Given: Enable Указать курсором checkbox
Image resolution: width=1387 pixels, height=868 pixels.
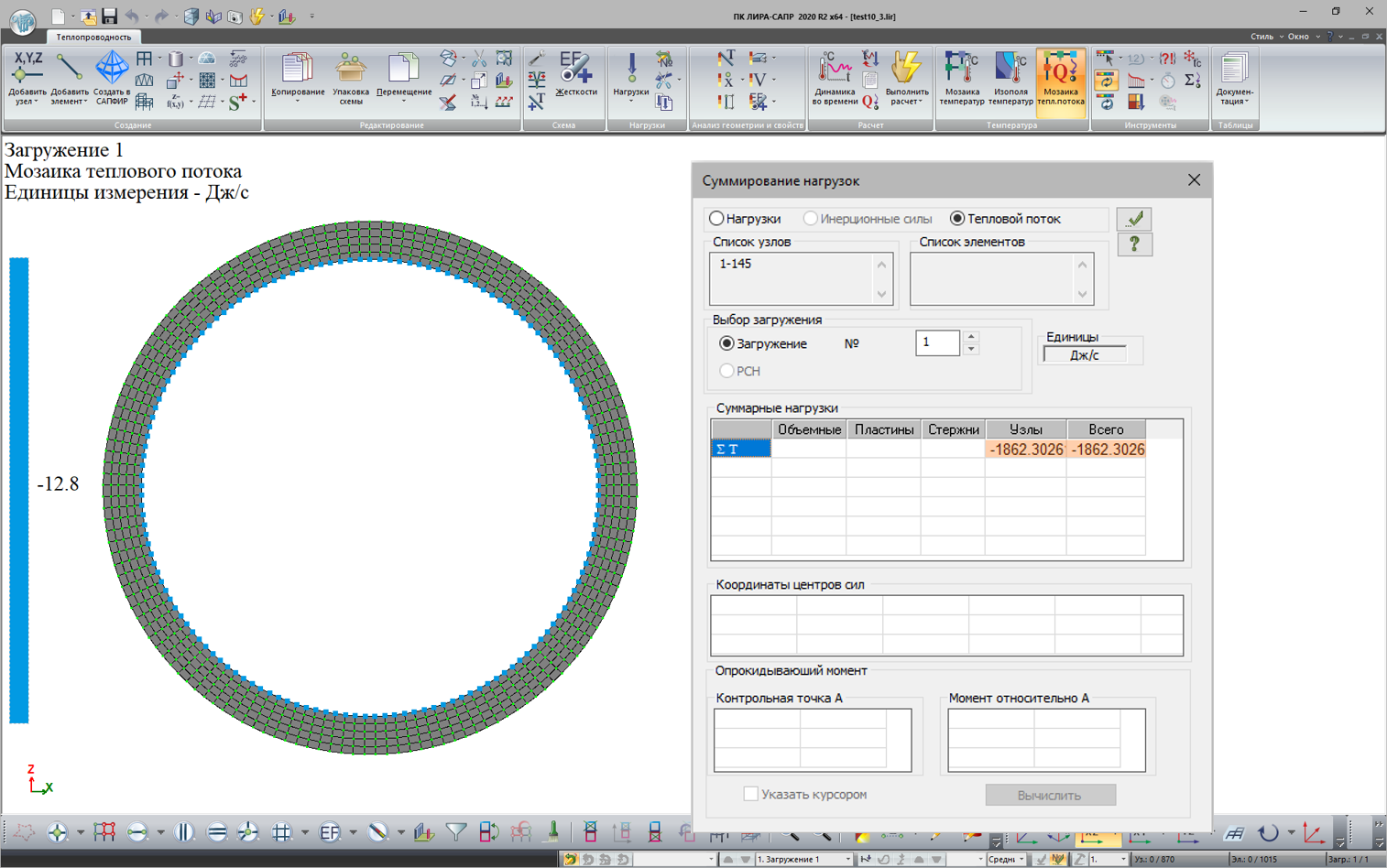Looking at the screenshot, I should 750,794.
